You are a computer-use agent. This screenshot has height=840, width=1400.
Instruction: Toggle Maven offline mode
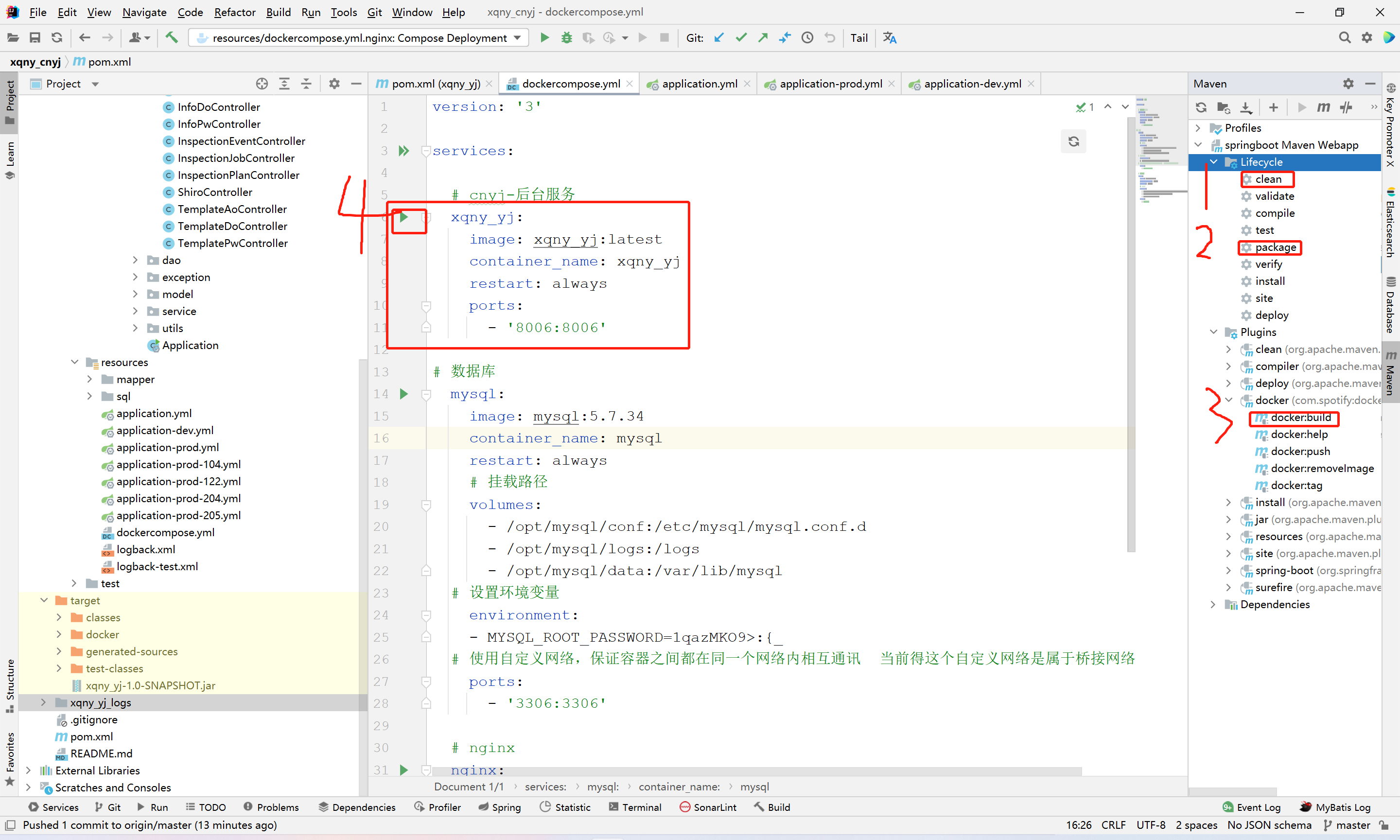pos(1346,107)
